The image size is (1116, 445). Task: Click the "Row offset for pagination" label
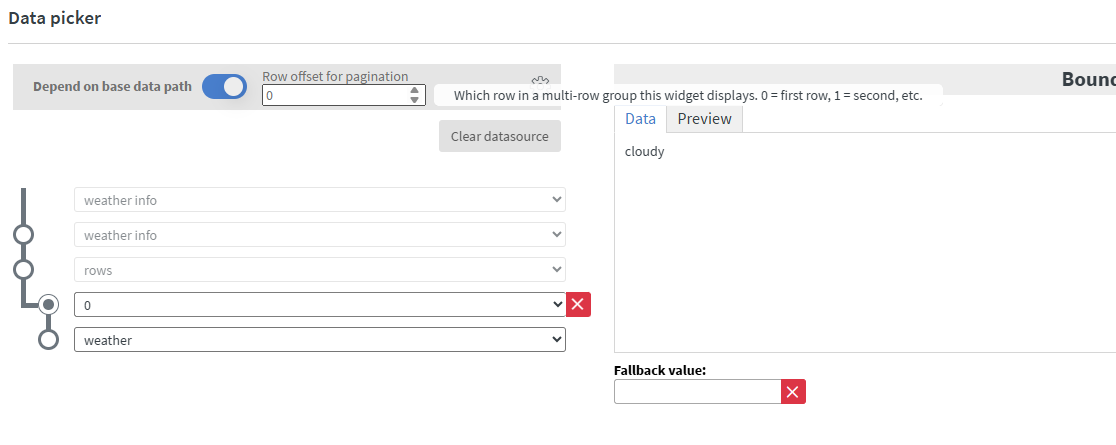pyautogui.click(x=335, y=76)
